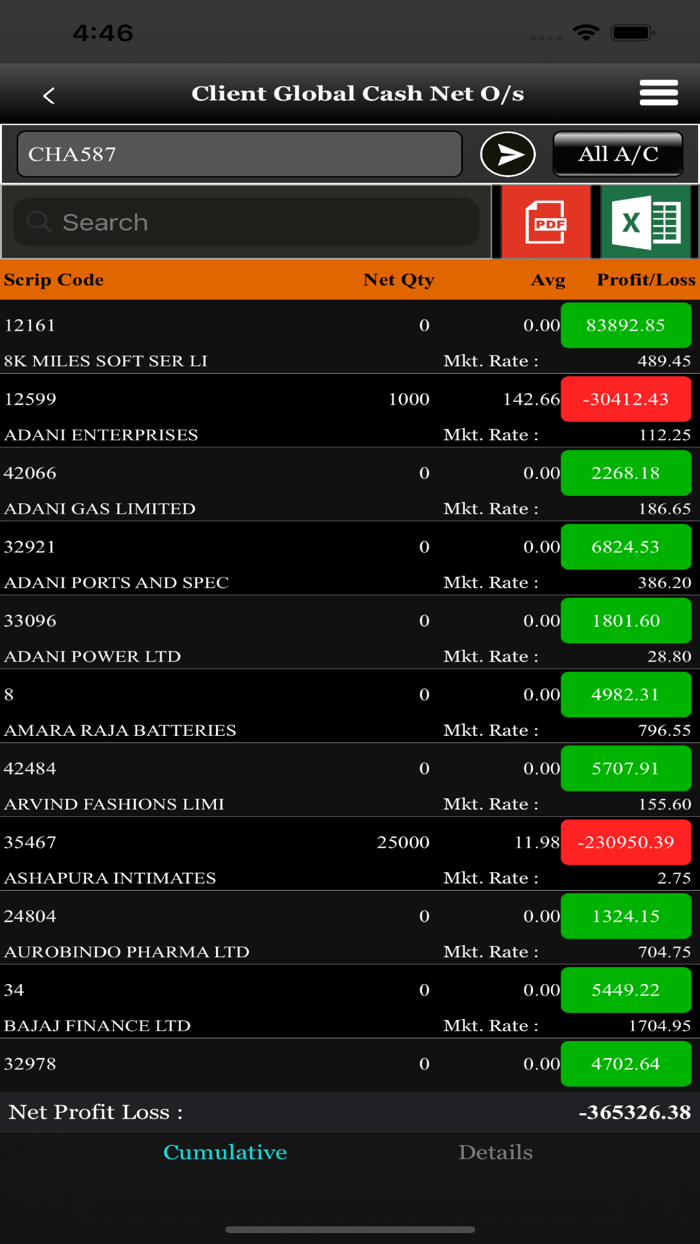Select AMARA RAJA BATTERIES scrip name
The height and width of the screenshot is (1244, 700).
click(x=121, y=731)
